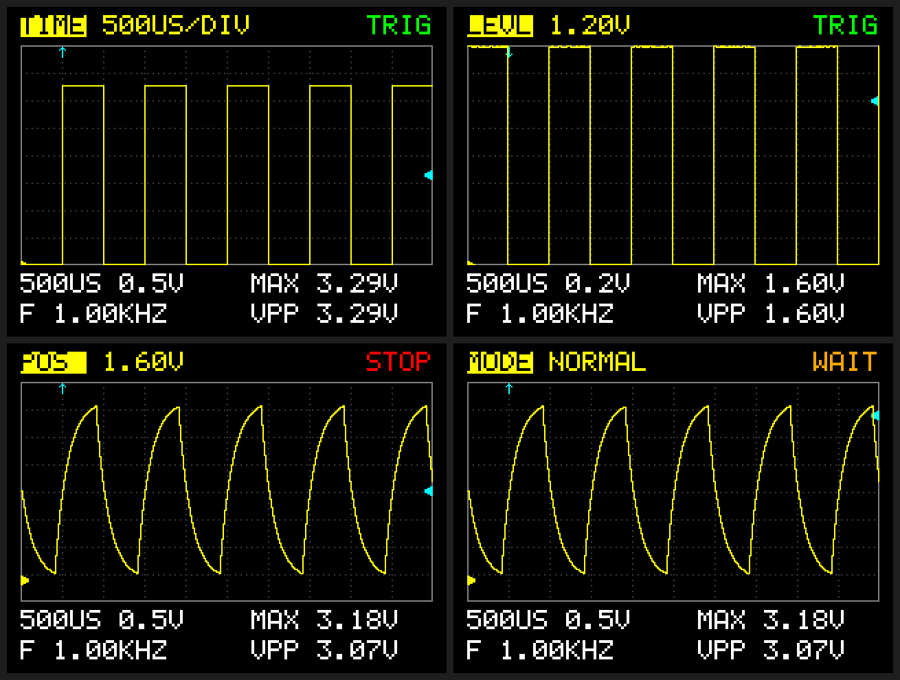The height and width of the screenshot is (680, 900).
Task: Click the cyan trigger level marker in STOP panel
Action: coord(428,491)
